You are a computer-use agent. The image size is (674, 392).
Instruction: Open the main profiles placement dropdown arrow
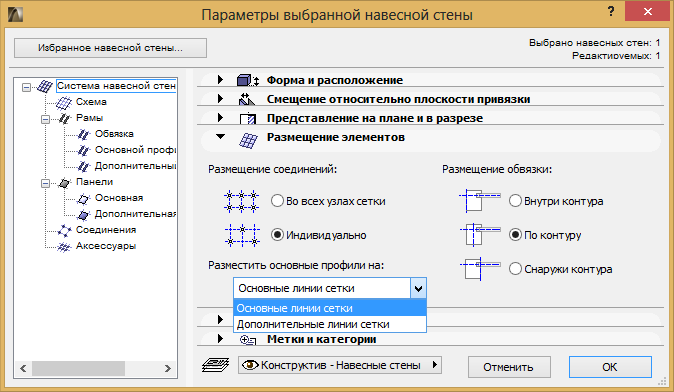click(418, 288)
